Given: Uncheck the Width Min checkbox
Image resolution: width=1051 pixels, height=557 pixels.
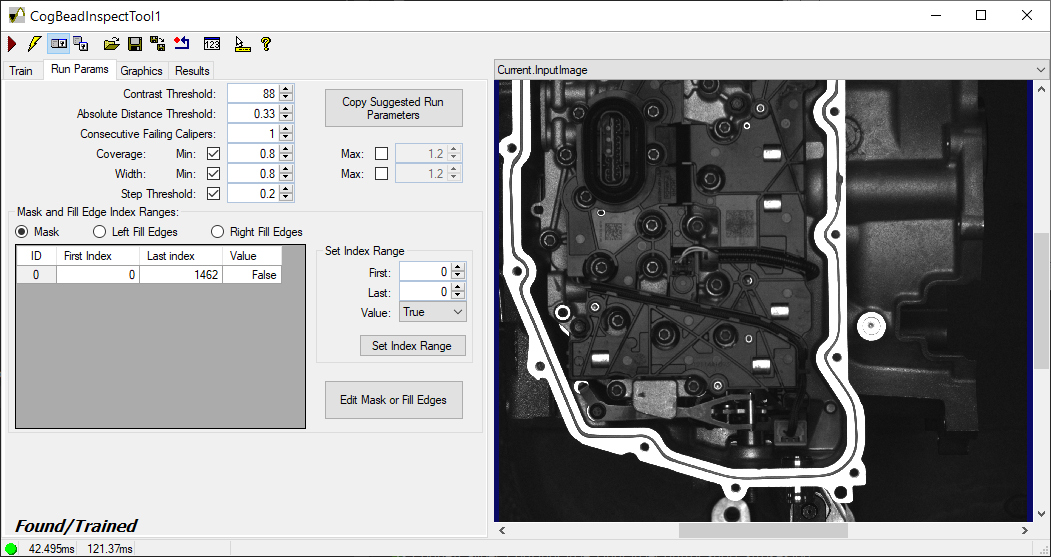Looking at the screenshot, I should (213, 174).
